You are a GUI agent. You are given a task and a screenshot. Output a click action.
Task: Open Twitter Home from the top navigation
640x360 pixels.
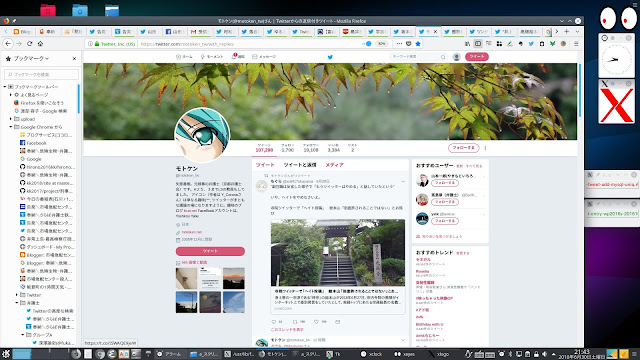[184, 57]
